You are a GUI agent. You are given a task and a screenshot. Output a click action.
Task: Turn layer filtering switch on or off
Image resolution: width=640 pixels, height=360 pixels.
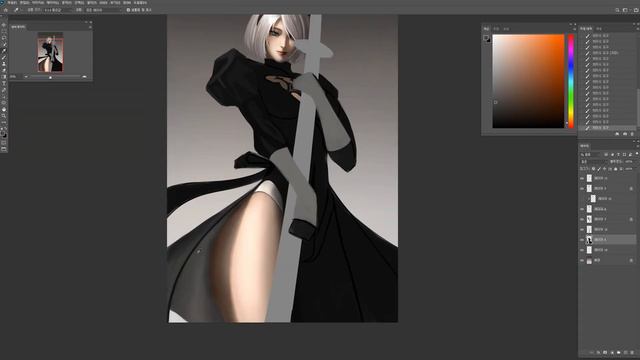637,154
